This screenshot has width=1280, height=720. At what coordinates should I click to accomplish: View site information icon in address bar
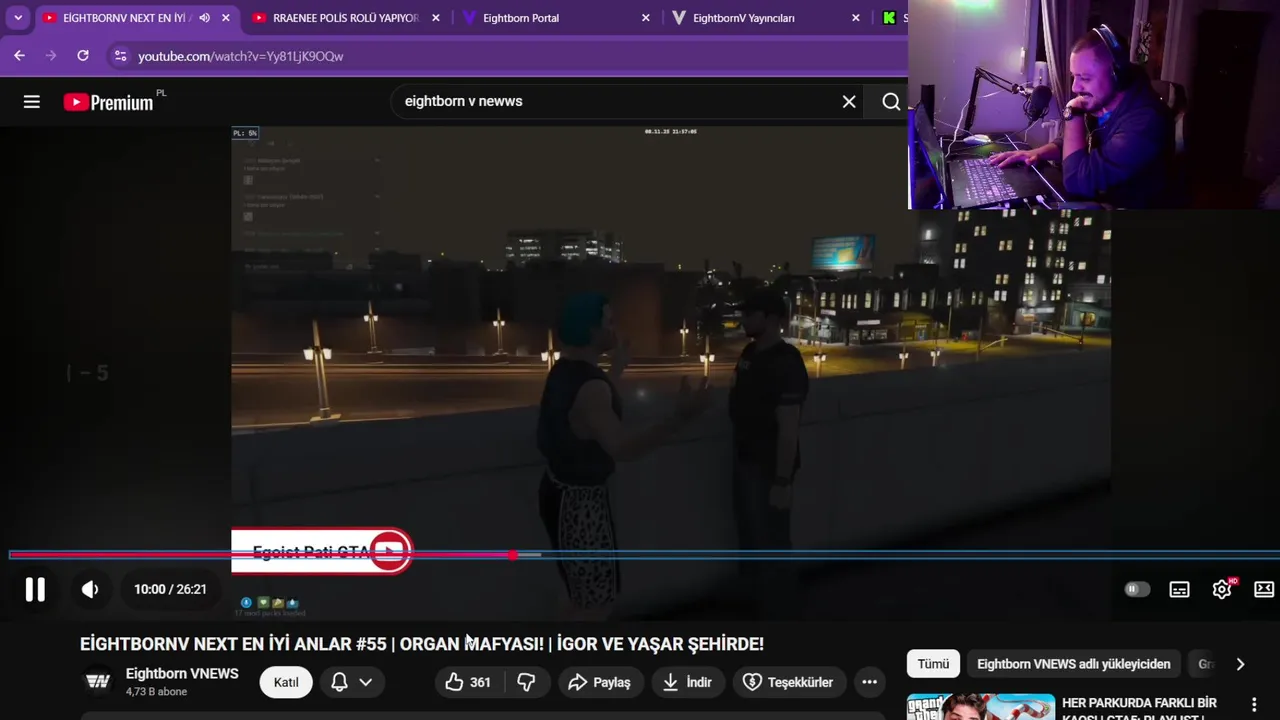tap(120, 56)
